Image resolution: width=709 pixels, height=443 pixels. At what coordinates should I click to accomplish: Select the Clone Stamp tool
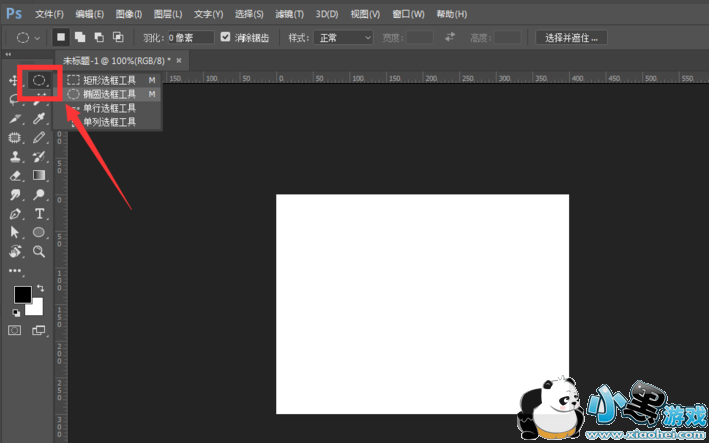click(15, 156)
